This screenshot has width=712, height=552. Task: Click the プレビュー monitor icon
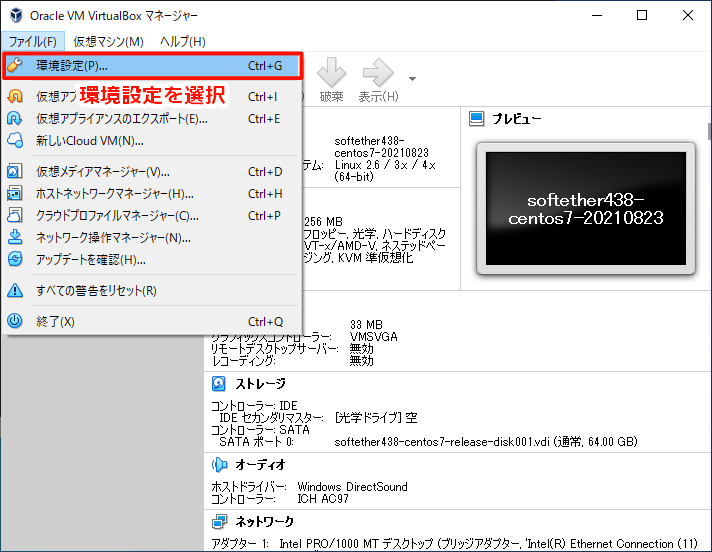[476, 119]
